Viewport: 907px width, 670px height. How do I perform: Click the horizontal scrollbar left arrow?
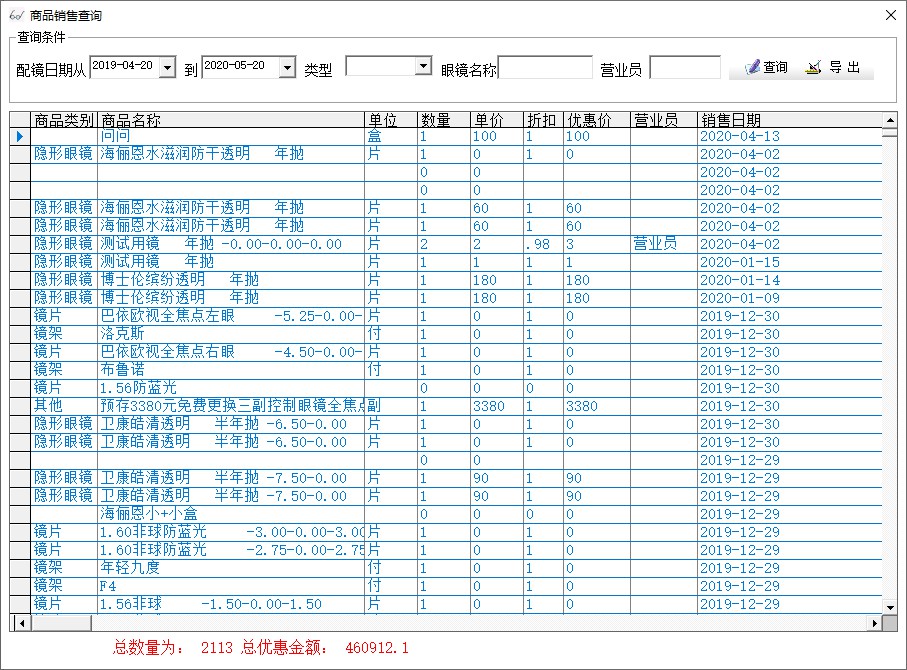click(17, 623)
